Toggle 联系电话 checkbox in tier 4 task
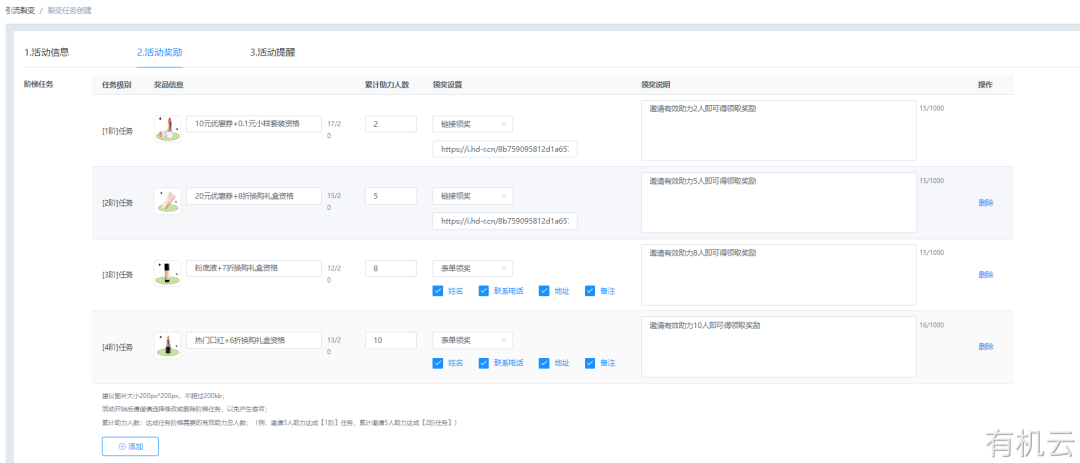 pyautogui.click(x=484, y=362)
